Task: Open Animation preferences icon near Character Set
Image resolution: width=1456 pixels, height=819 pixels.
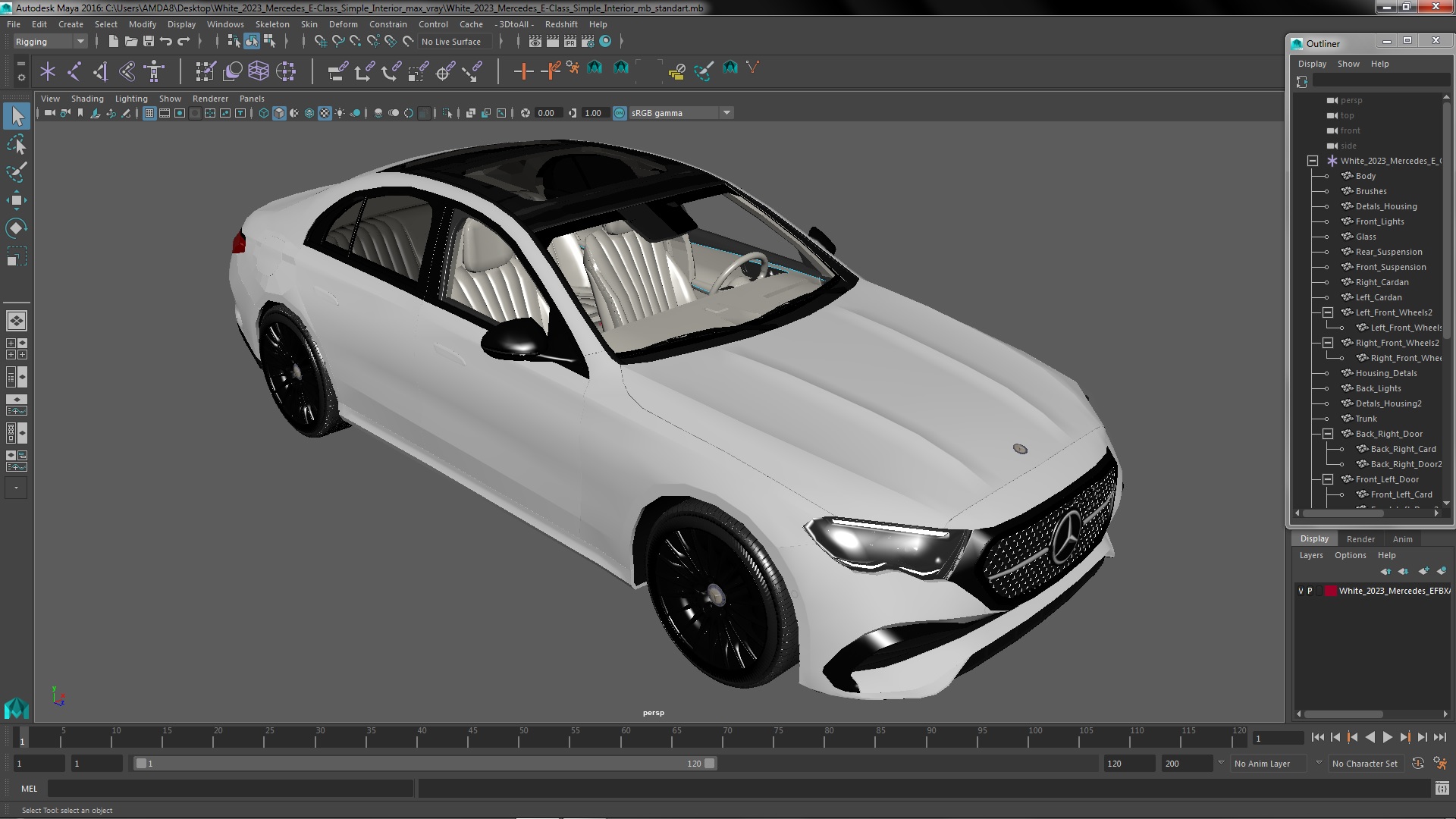Action: [1439, 764]
